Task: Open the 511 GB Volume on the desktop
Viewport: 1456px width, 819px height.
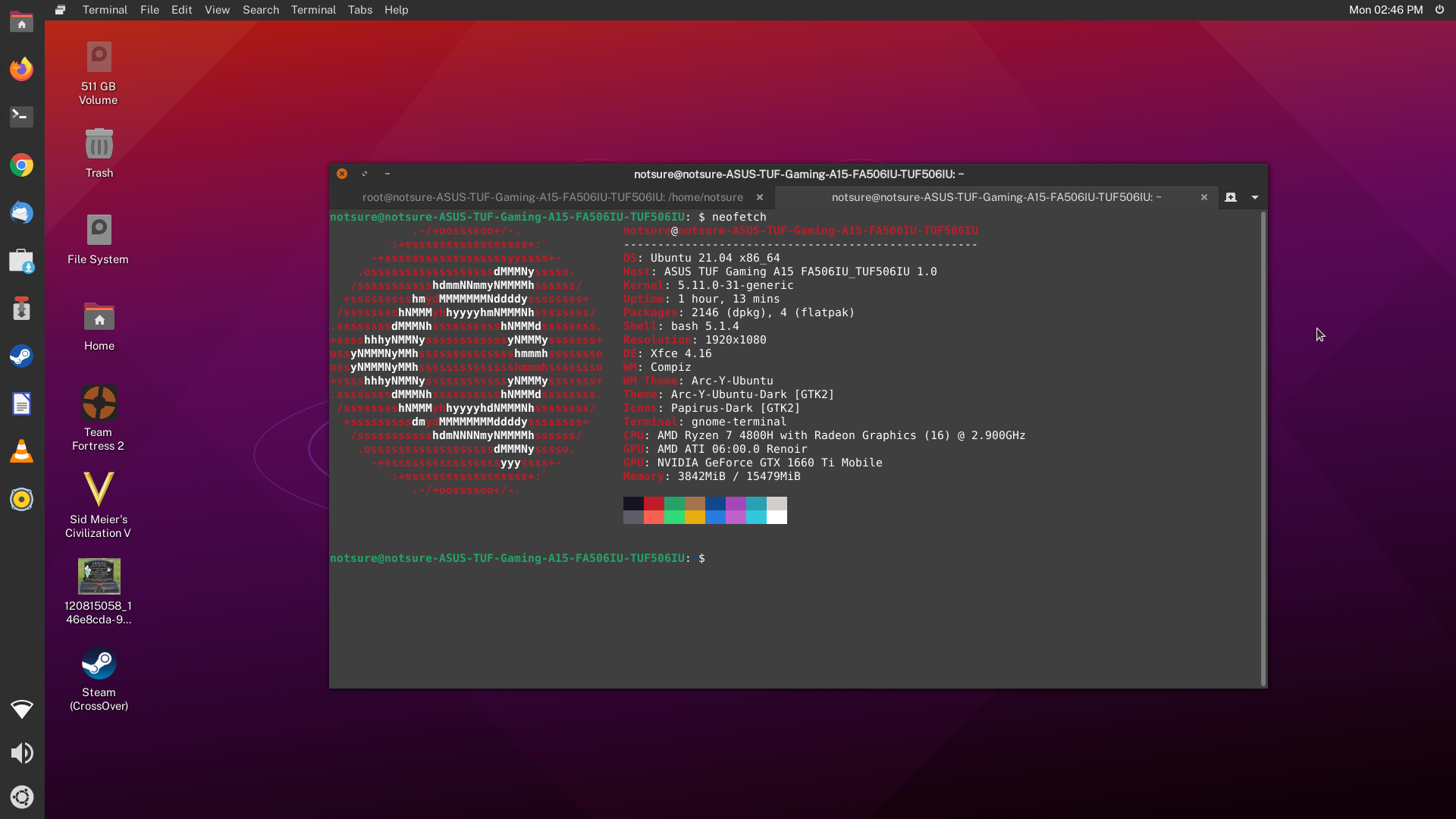Action: [98, 55]
